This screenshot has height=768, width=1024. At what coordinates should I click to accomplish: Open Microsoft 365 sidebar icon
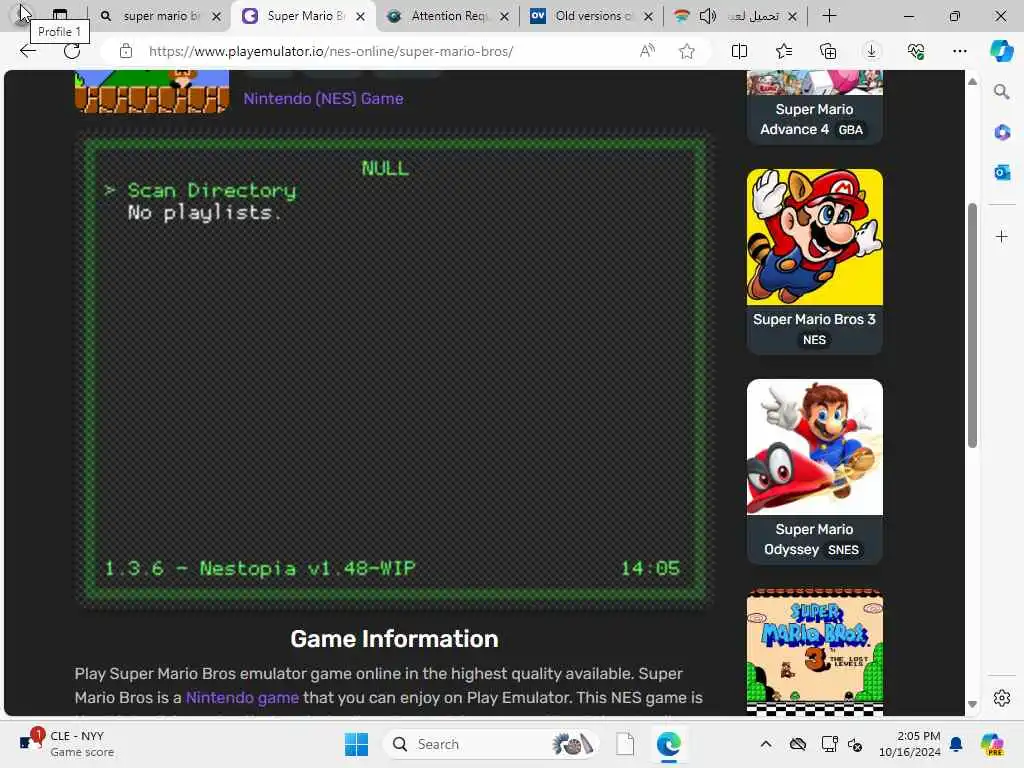click(1002, 133)
